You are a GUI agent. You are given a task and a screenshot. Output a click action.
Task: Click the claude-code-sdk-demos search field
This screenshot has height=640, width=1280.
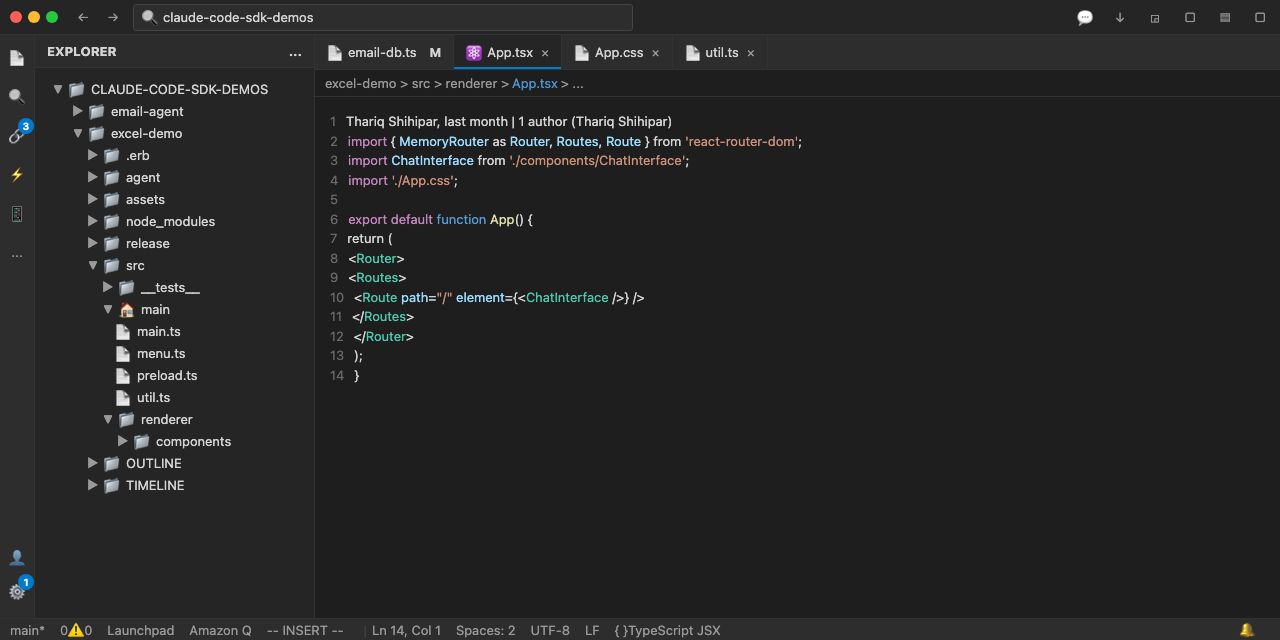click(x=383, y=18)
